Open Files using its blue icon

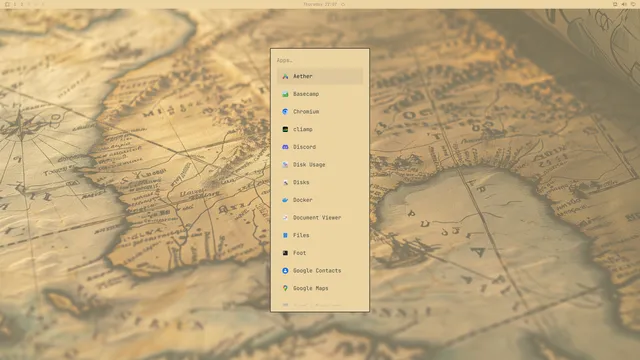point(285,235)
